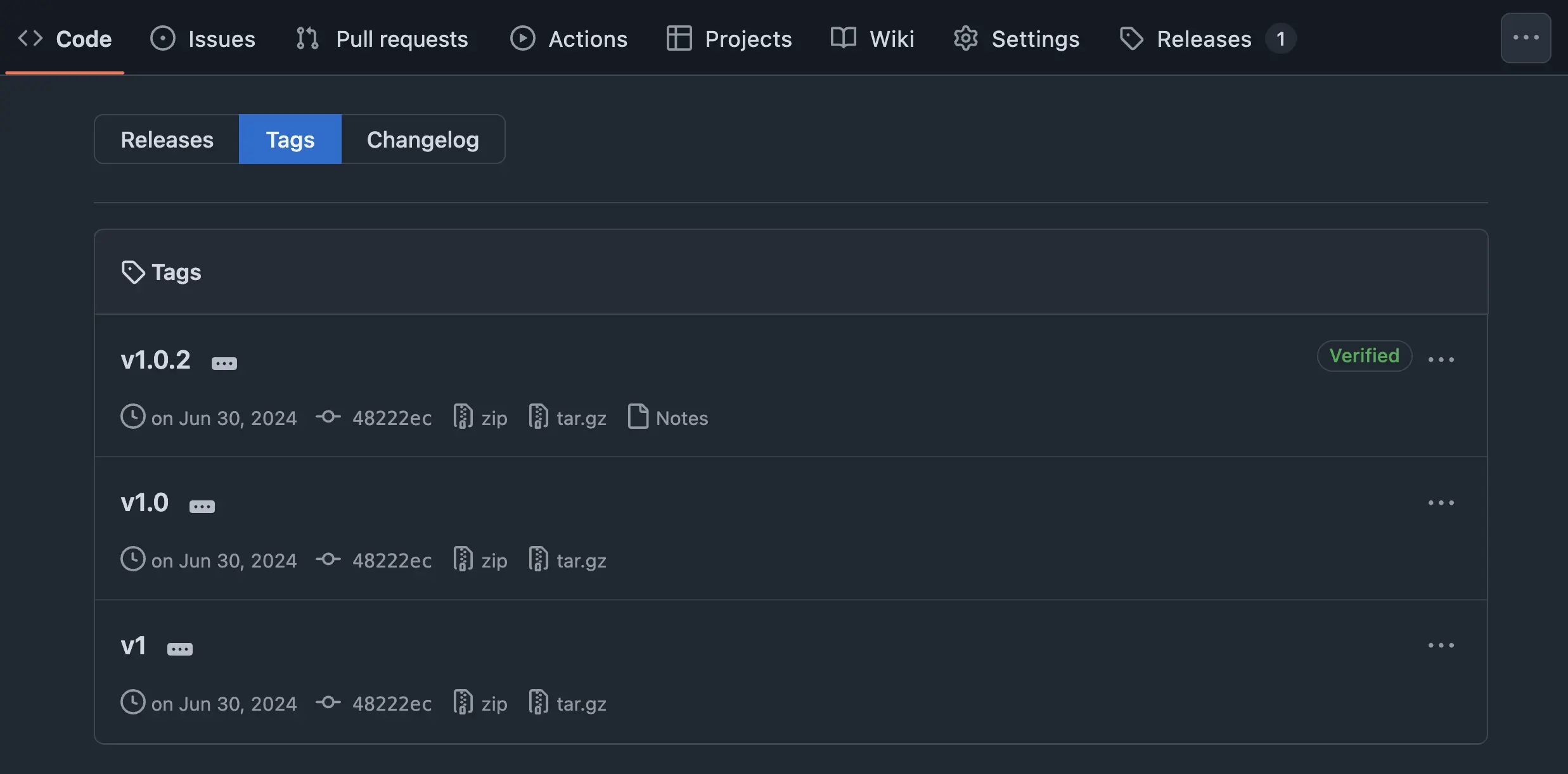This screenshot has width=1568, height=774.
Task: Expand commit message ellipsis next to v1.0
Action: click(x=202, y=507)
